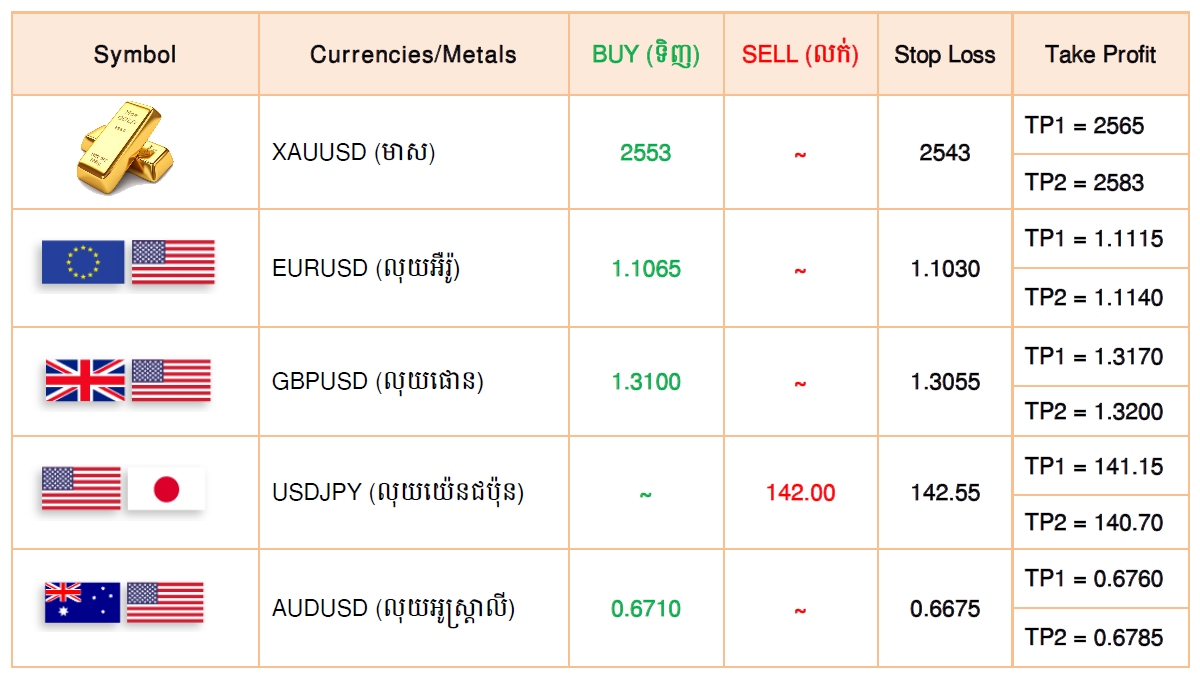Click GBPUSD TP1 = 1.3170 cell
The width and height of the screenshot is (1200, 676).
[x=1100, y=356]
